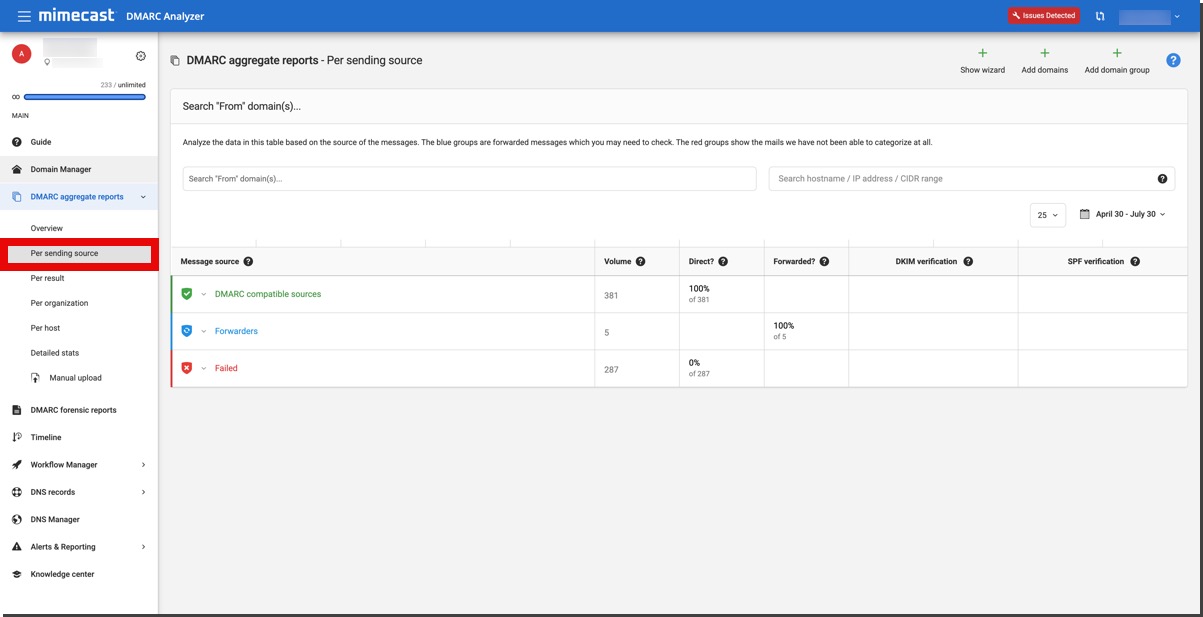Click help icon next to SPF verification
1203x617 pixels.
(x=1135, y=262)
